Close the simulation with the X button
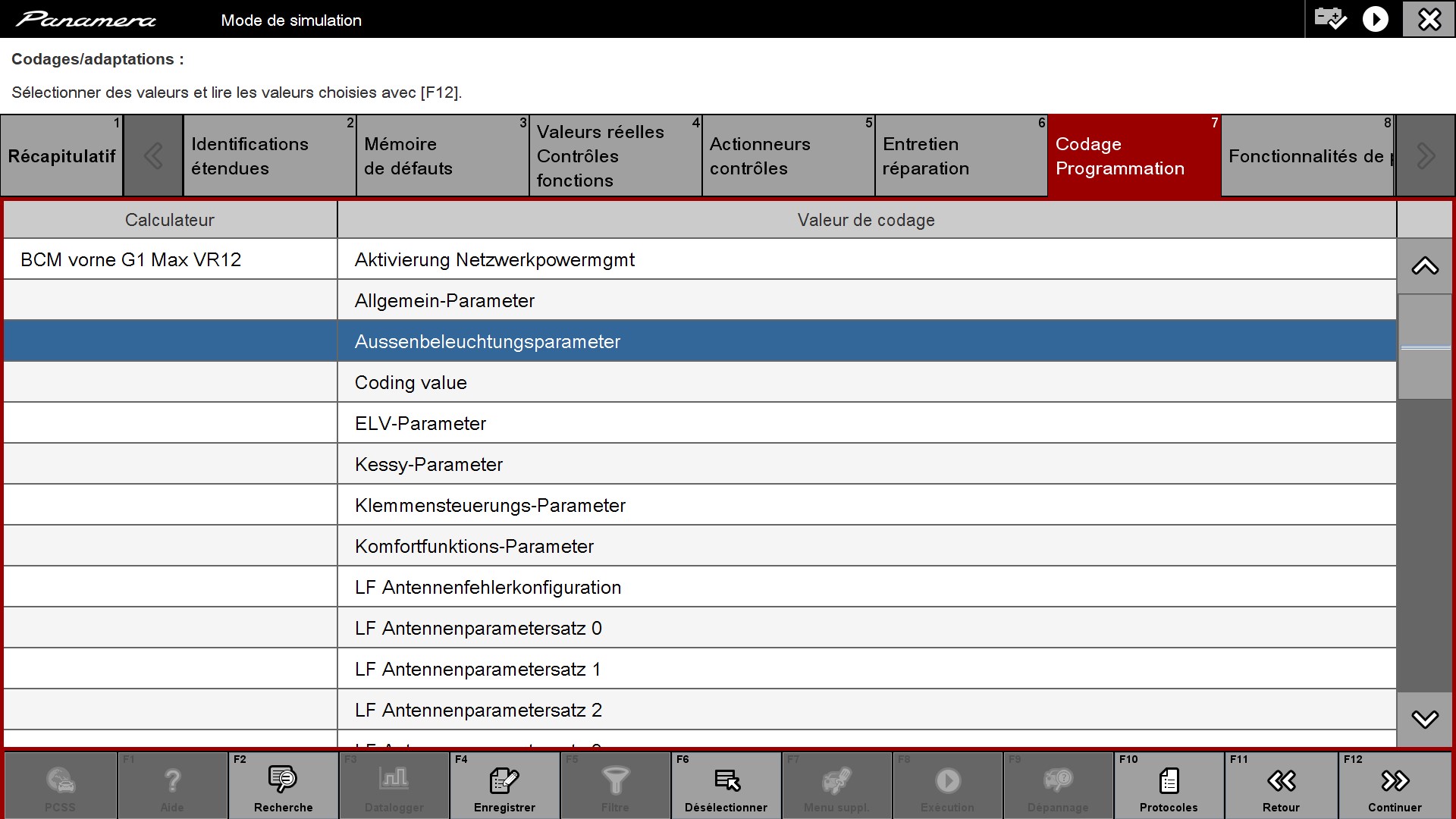This screenshot has width=1456, height=819. click(x=1429, y=19)
